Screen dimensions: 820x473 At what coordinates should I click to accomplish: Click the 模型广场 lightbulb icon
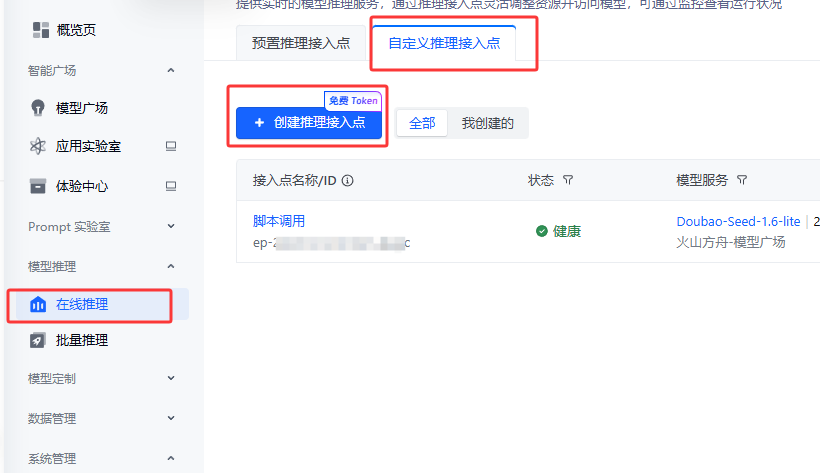coord(38,108)
